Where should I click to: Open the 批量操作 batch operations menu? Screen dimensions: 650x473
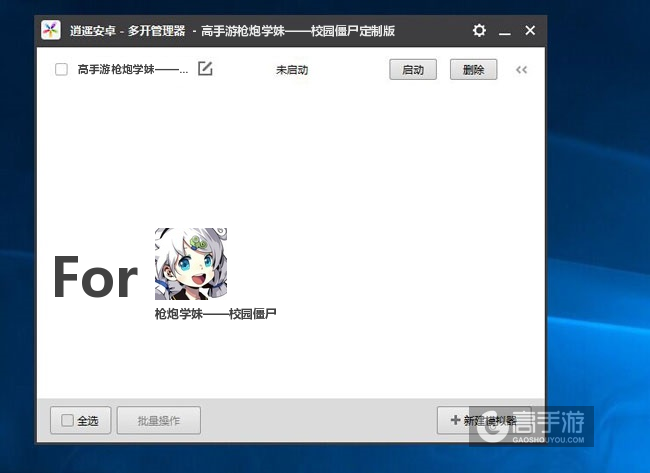coord(158,421)
